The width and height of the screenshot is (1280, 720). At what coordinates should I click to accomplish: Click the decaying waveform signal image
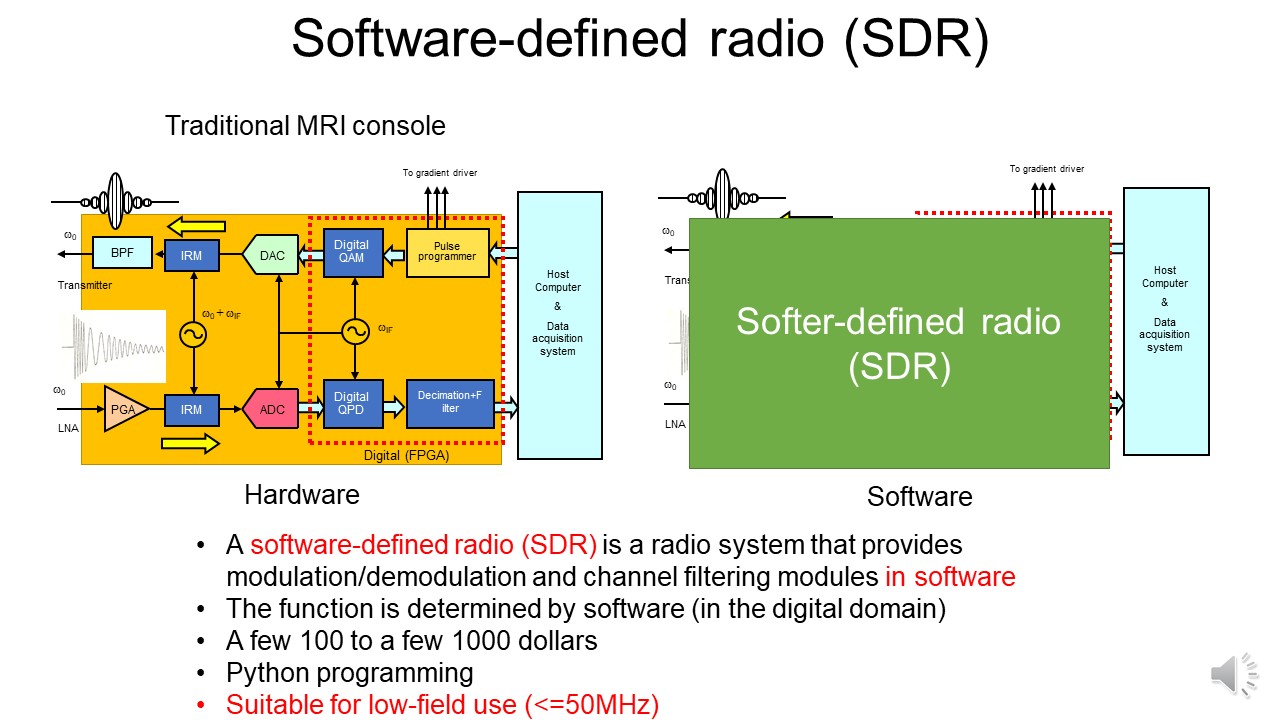[x=113, y=346]
